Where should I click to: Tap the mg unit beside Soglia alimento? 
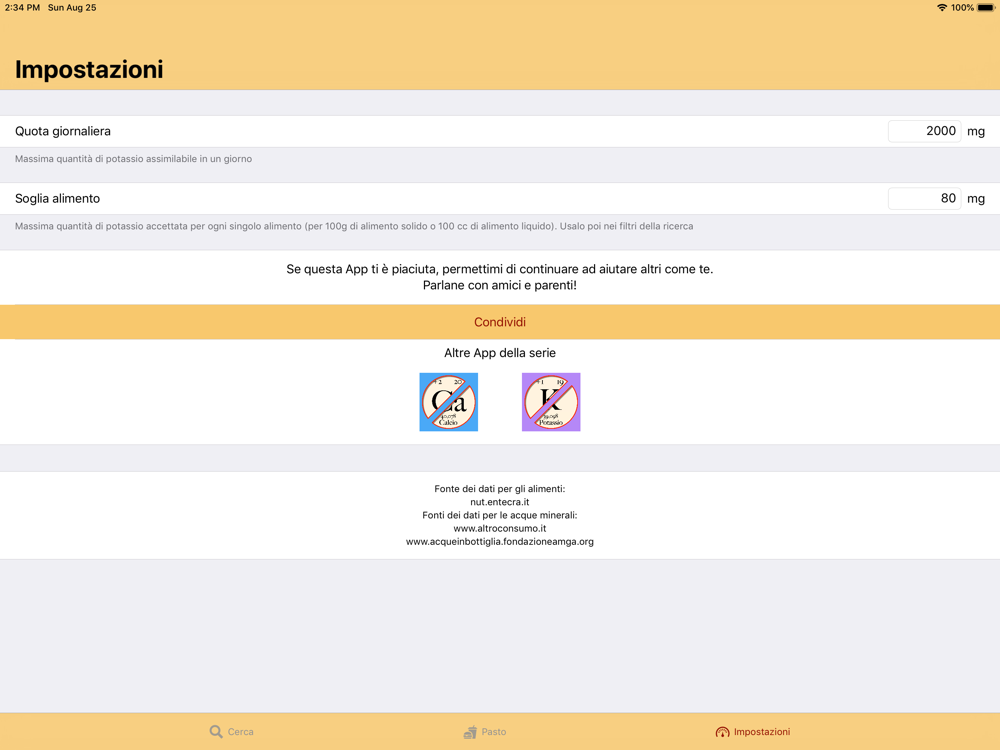(x=976, y=199)
